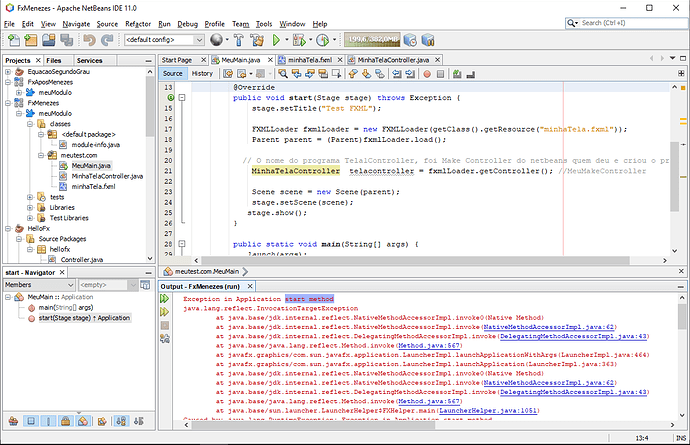Run the project with green play icon

(x=276, y=40)
